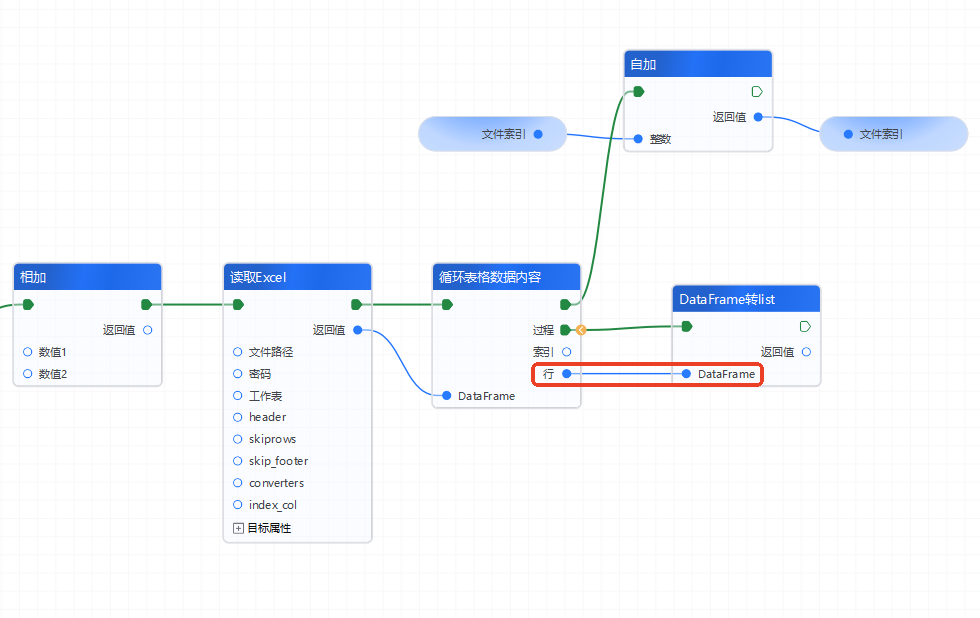Expand the 目标属性 section in 读取Excel
Viewport: 980px width, 618px height.
[238, 527]
